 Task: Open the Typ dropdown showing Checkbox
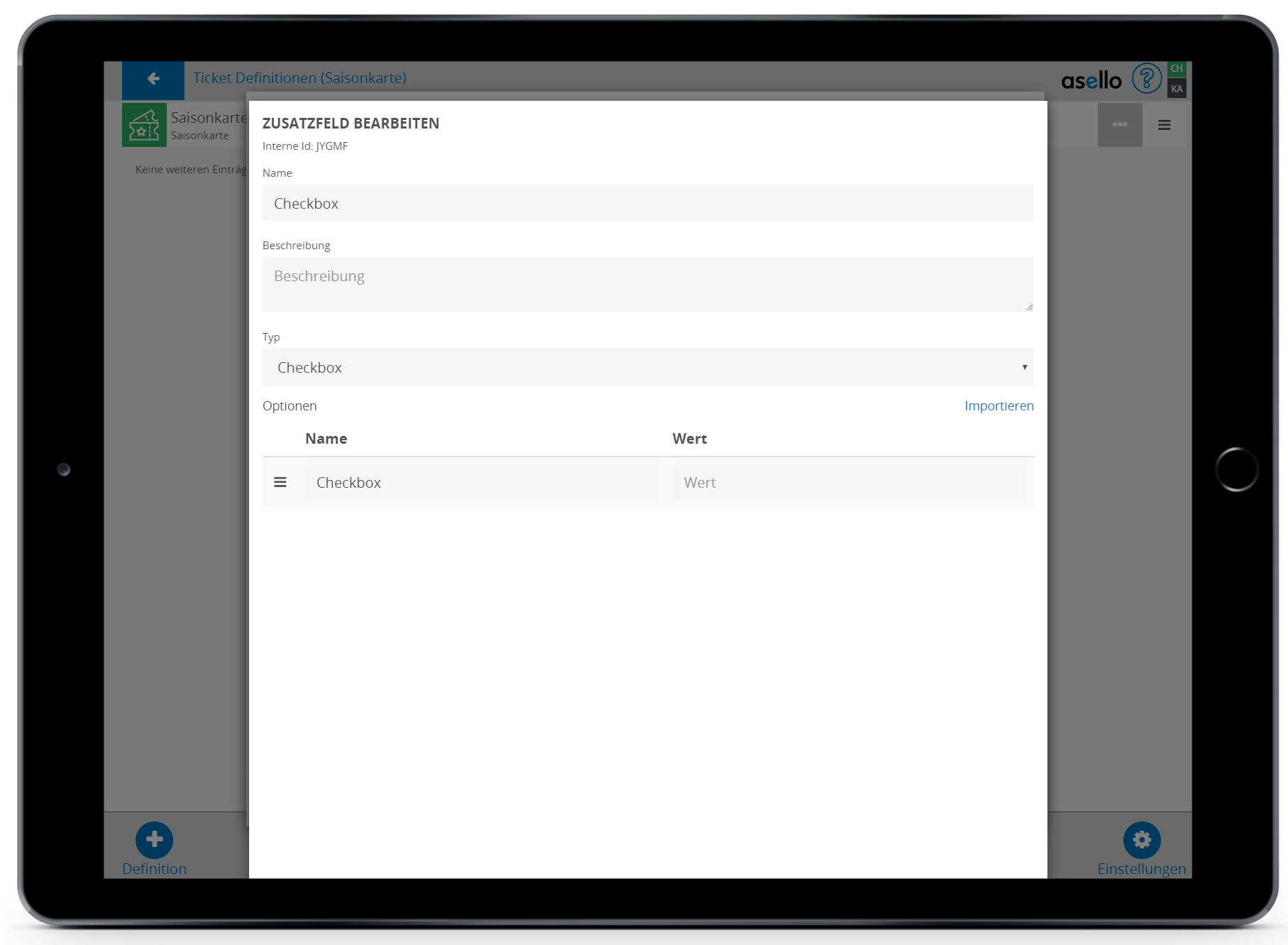pos(647,368)
